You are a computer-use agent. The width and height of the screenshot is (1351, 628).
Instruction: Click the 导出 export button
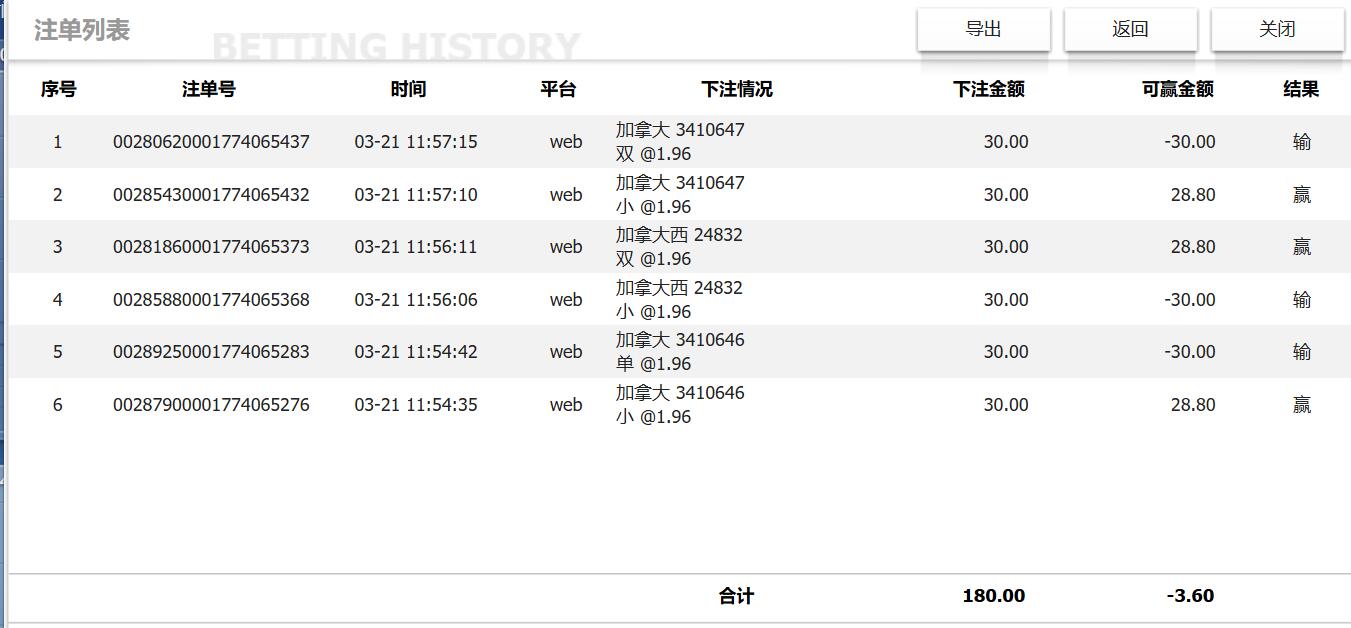[x=983, y=29]
